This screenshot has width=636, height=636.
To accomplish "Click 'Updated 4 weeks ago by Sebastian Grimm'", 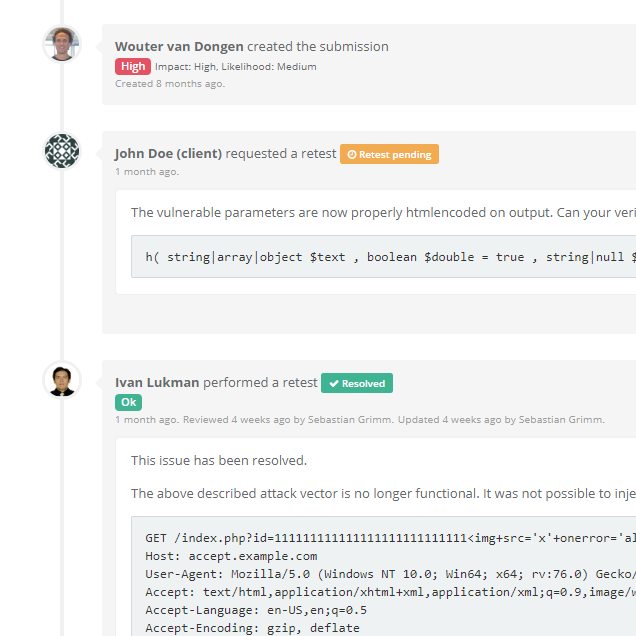I will pos(501,419).
